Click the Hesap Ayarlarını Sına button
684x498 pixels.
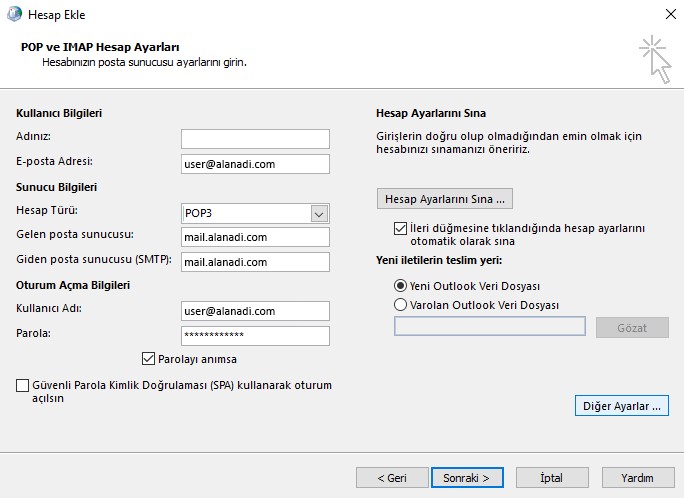(x=445, y=199)
